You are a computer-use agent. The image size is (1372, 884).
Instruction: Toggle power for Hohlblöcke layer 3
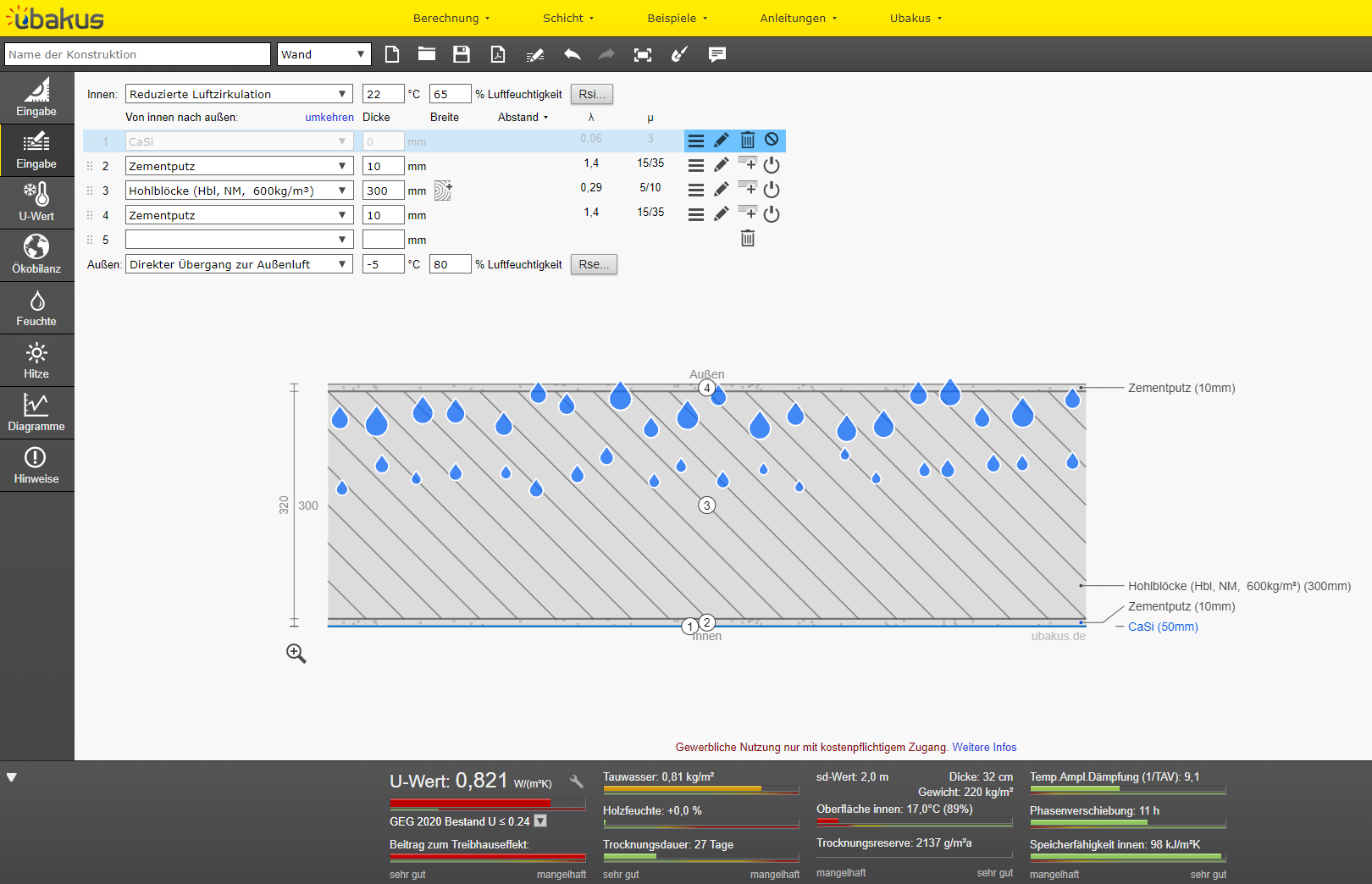tap(772, 190)
